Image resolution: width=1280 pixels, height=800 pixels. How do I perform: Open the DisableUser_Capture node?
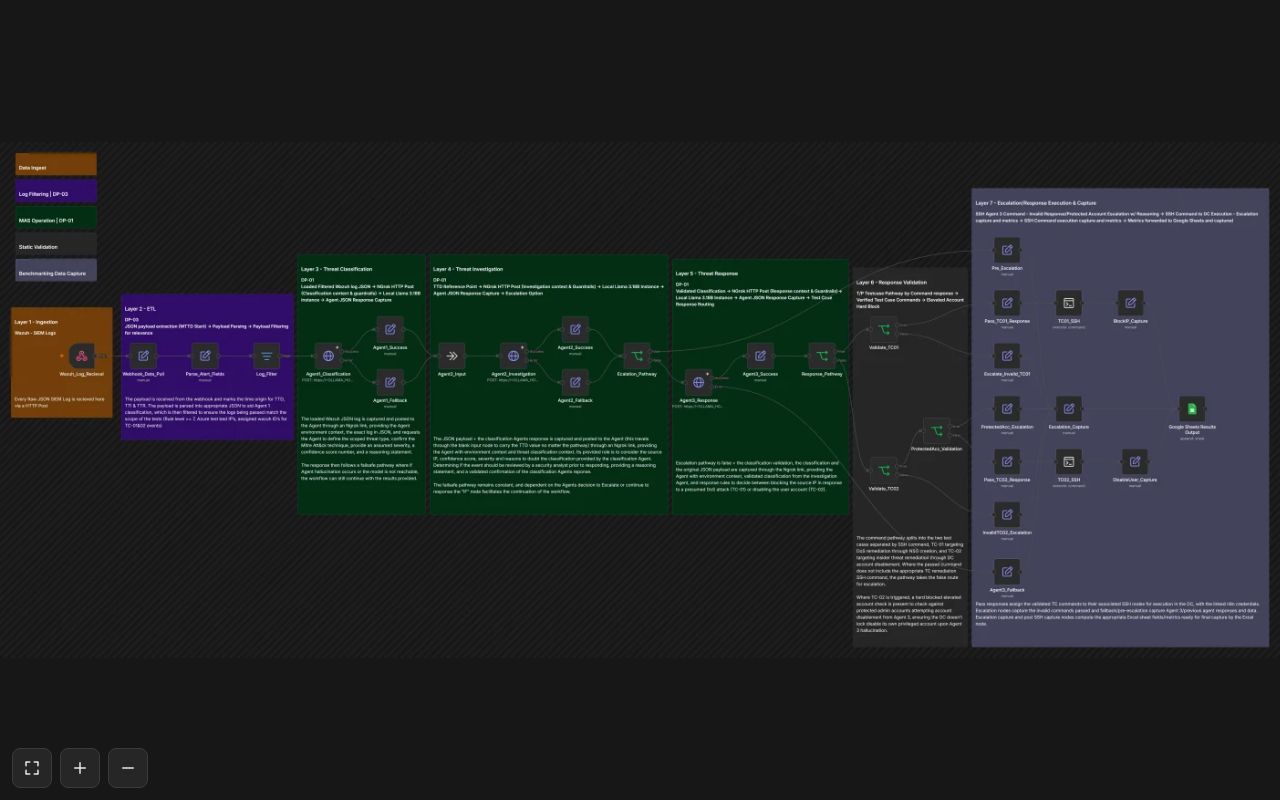tap(1135, 462)
